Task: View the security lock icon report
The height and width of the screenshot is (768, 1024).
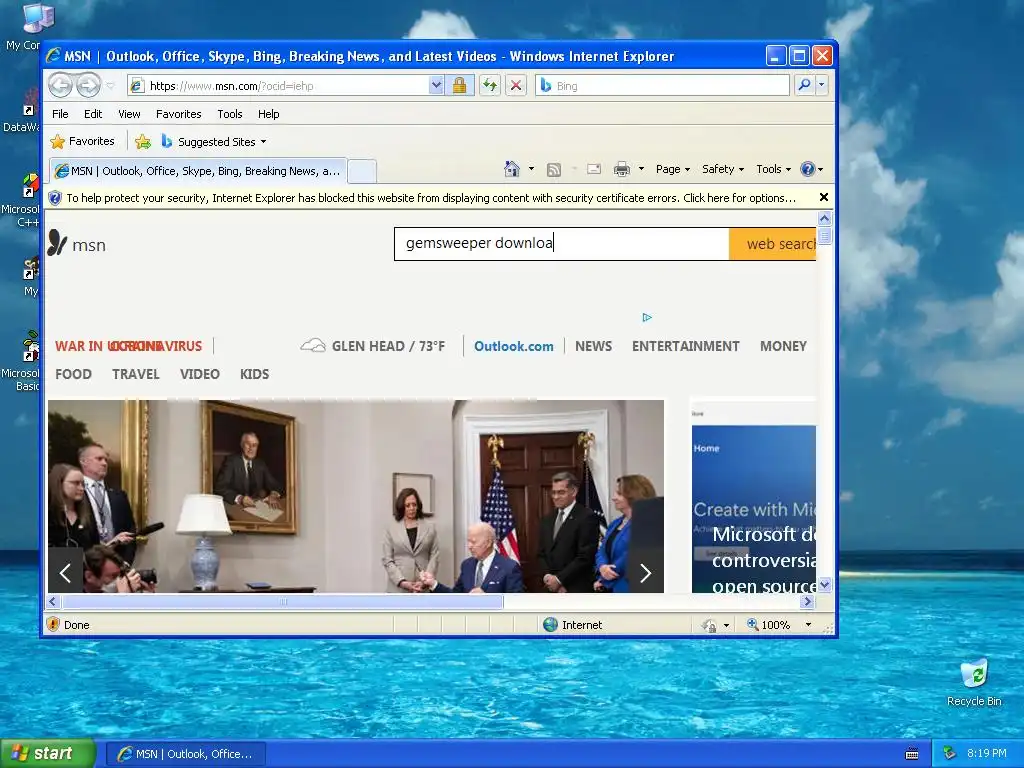Action: coord(460,86)
